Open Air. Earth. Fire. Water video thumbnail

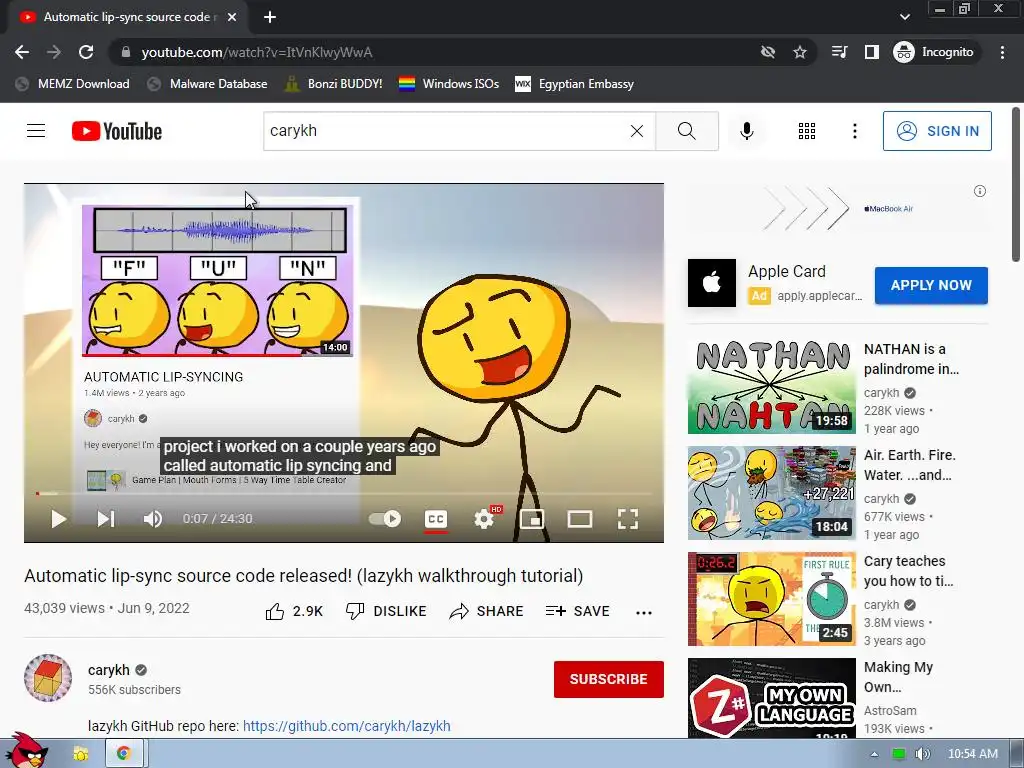pyautogui.click(x=772, y=492)
